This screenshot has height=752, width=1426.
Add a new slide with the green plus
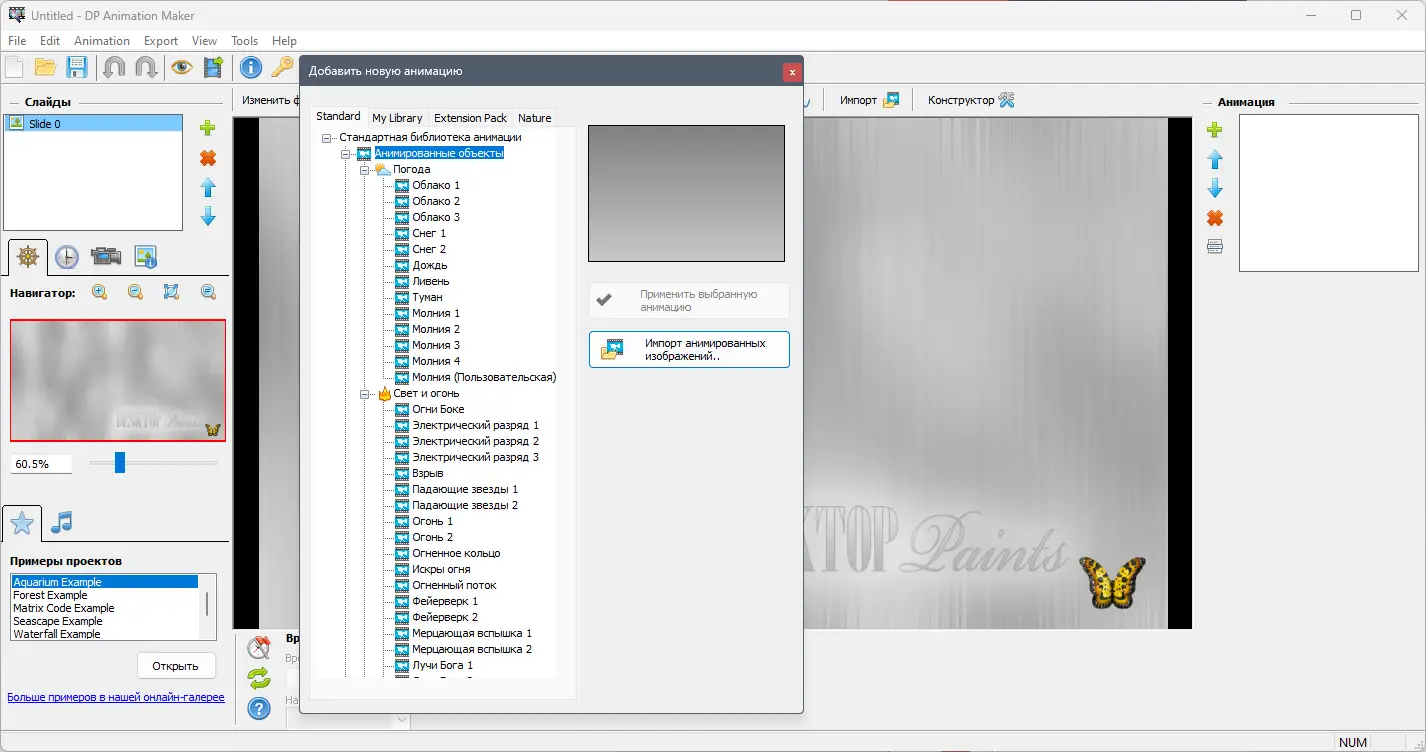click(x=208, y=128)
